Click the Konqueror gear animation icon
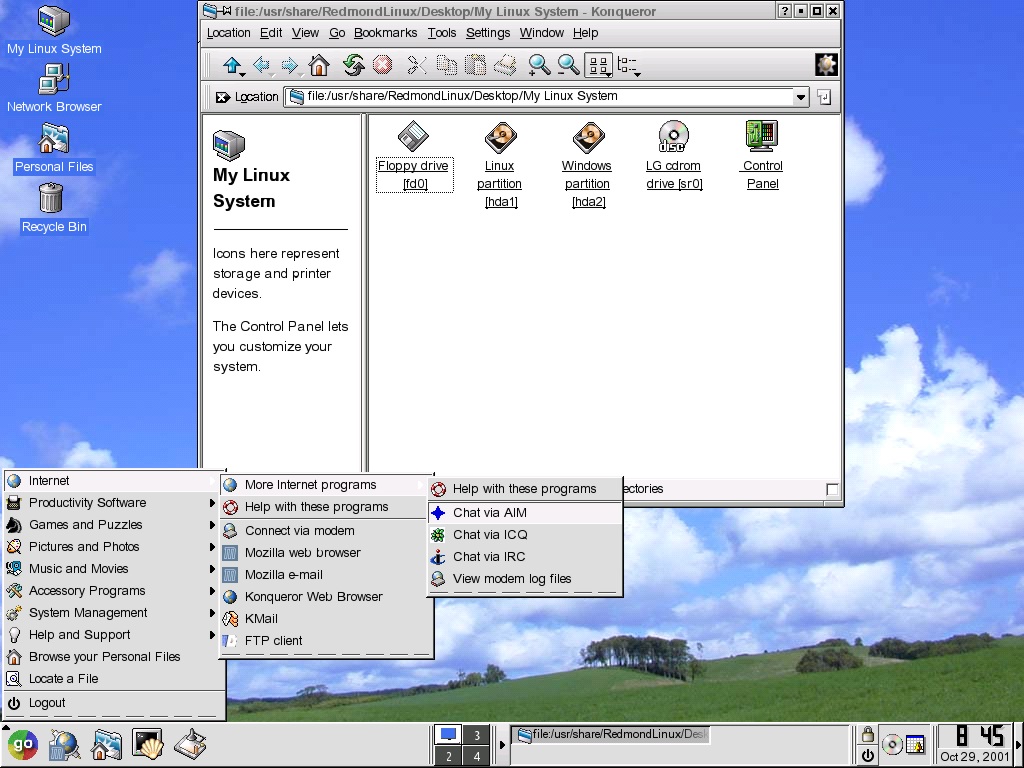This screenshot has width=1024, height=768. click(826, 65)
